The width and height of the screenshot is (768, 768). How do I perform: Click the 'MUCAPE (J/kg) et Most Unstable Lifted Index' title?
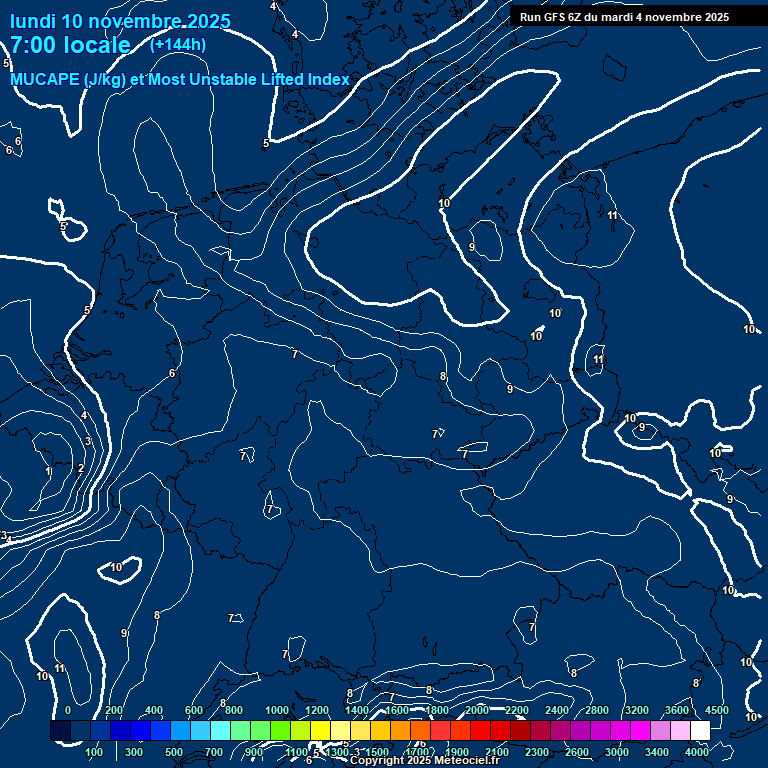point(180,79)
